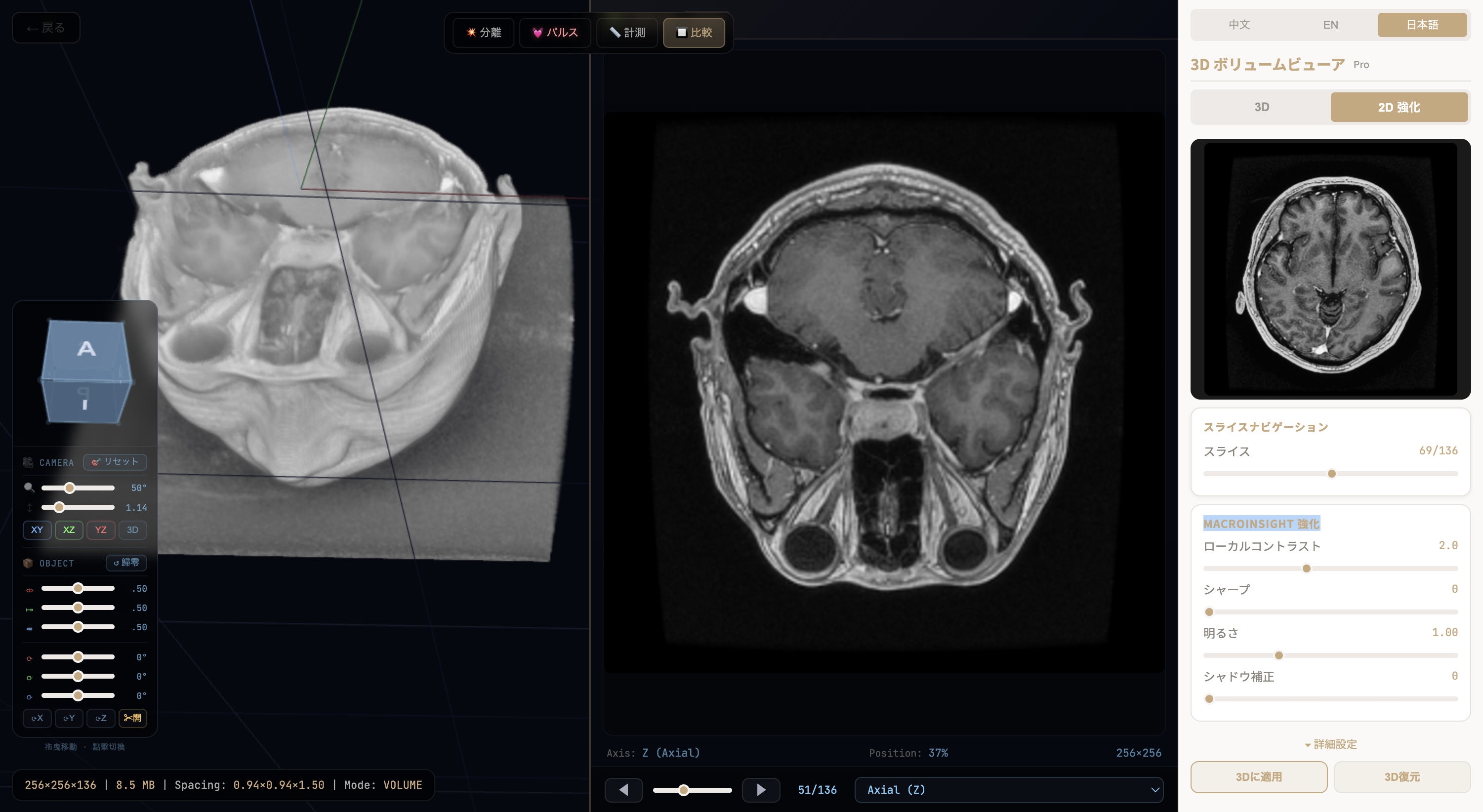Select the YZ view

(x=101, y=529)
